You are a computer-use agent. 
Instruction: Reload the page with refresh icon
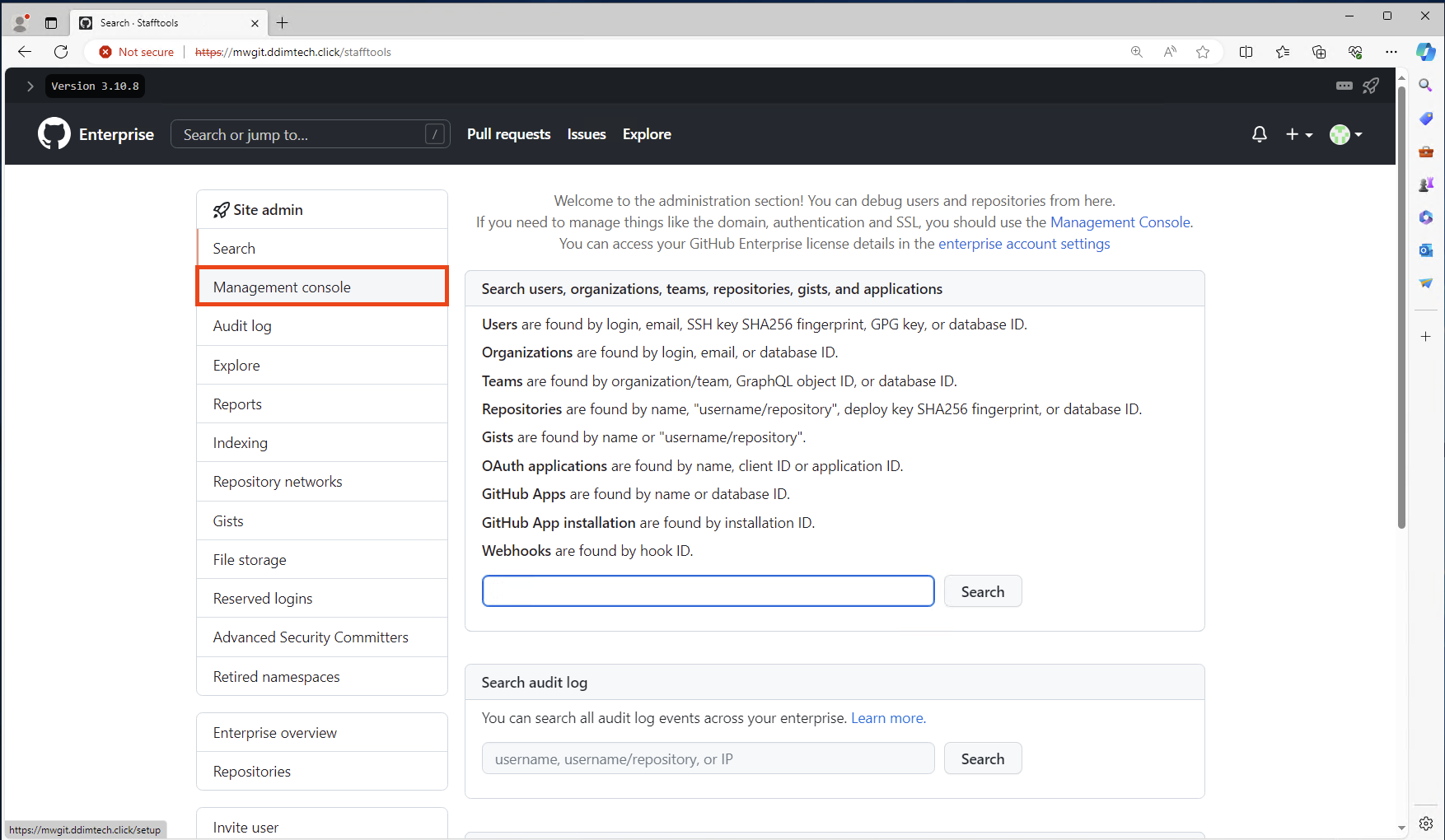click(61, 52)
